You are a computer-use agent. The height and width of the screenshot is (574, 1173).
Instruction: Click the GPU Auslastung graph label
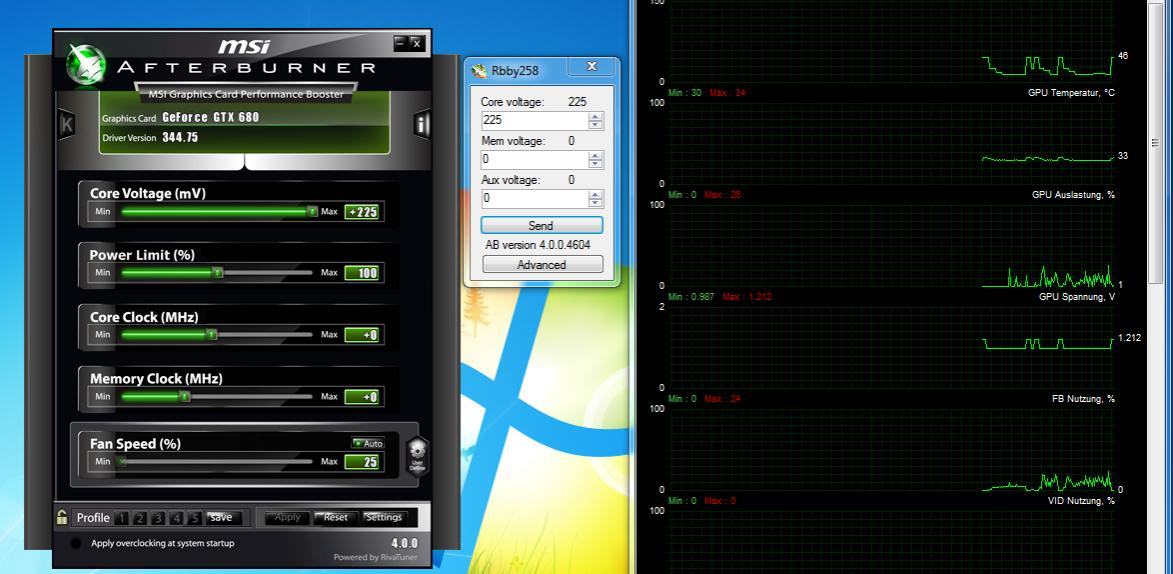click(1073, 195)
